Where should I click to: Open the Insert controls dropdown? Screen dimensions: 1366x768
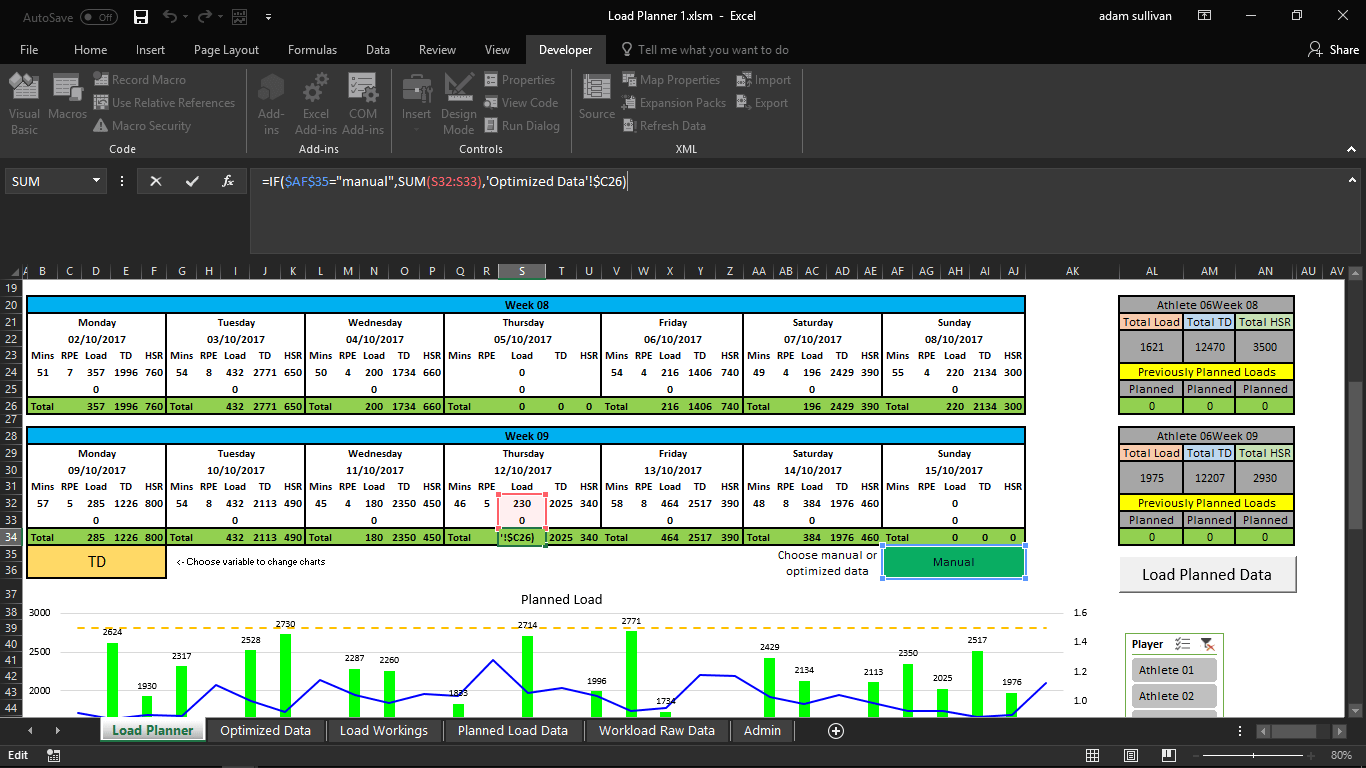point(417,103)
